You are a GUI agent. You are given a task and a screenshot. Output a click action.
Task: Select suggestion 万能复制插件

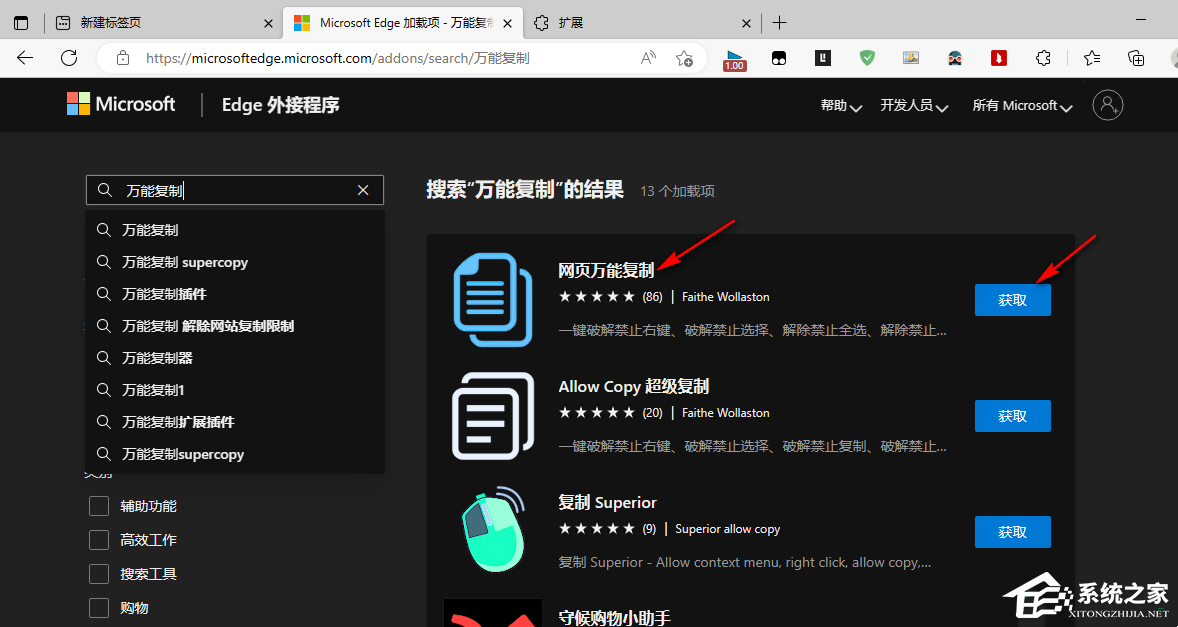point(235,294)
